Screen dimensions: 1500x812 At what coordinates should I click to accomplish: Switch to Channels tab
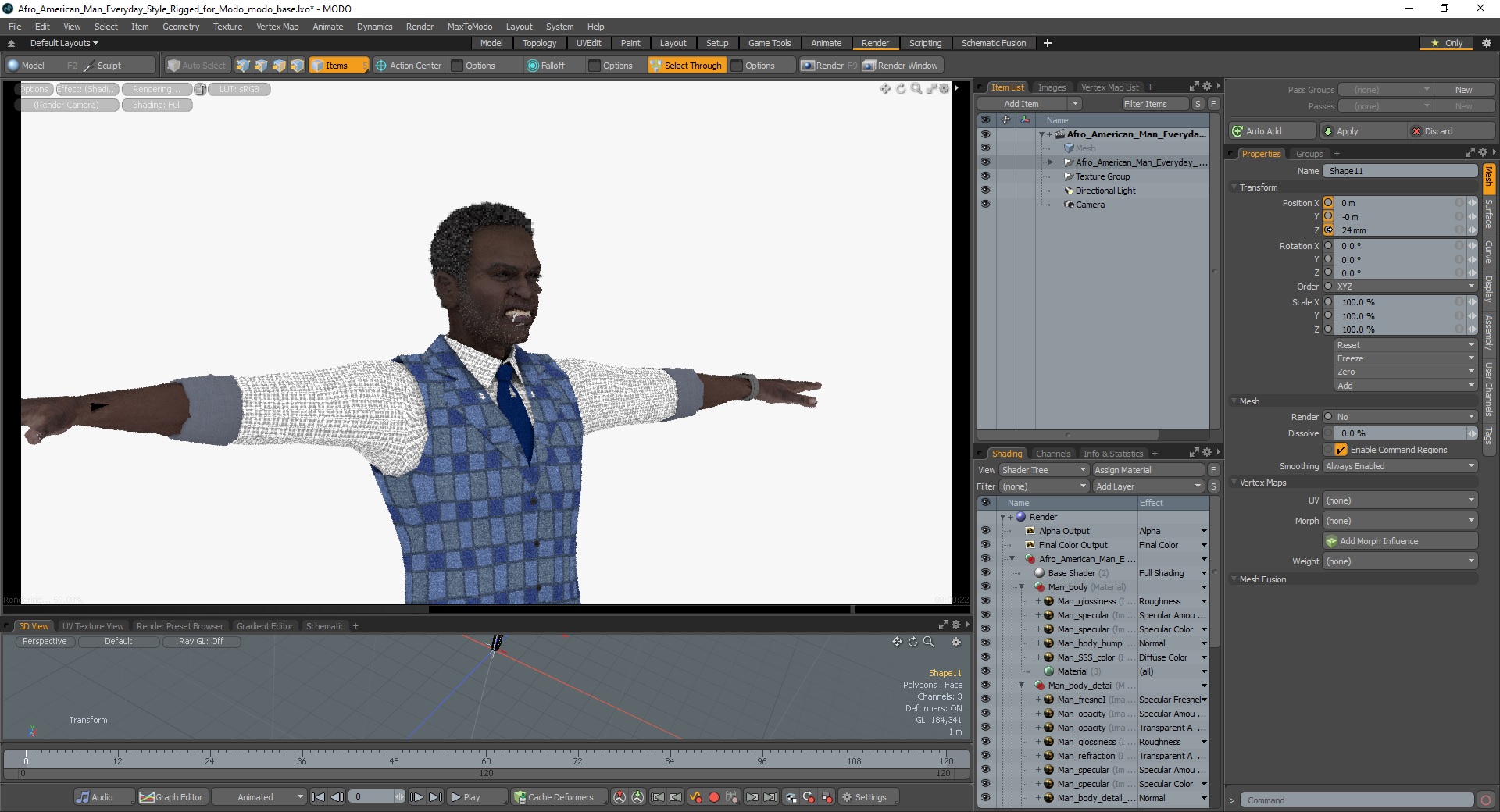[1052, 454]
